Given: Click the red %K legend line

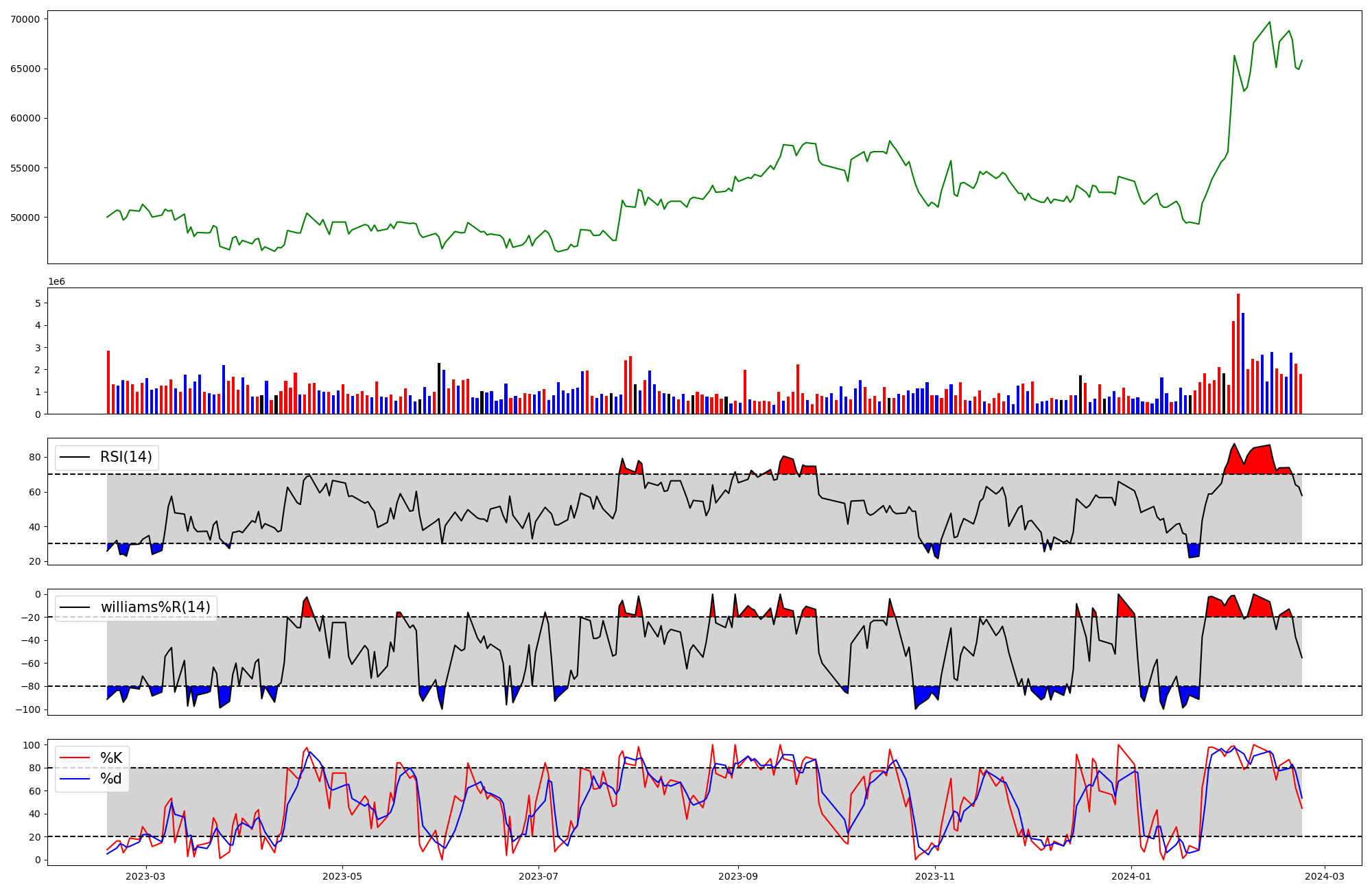Looking at the screenshot, I should [x=75, y=758].
